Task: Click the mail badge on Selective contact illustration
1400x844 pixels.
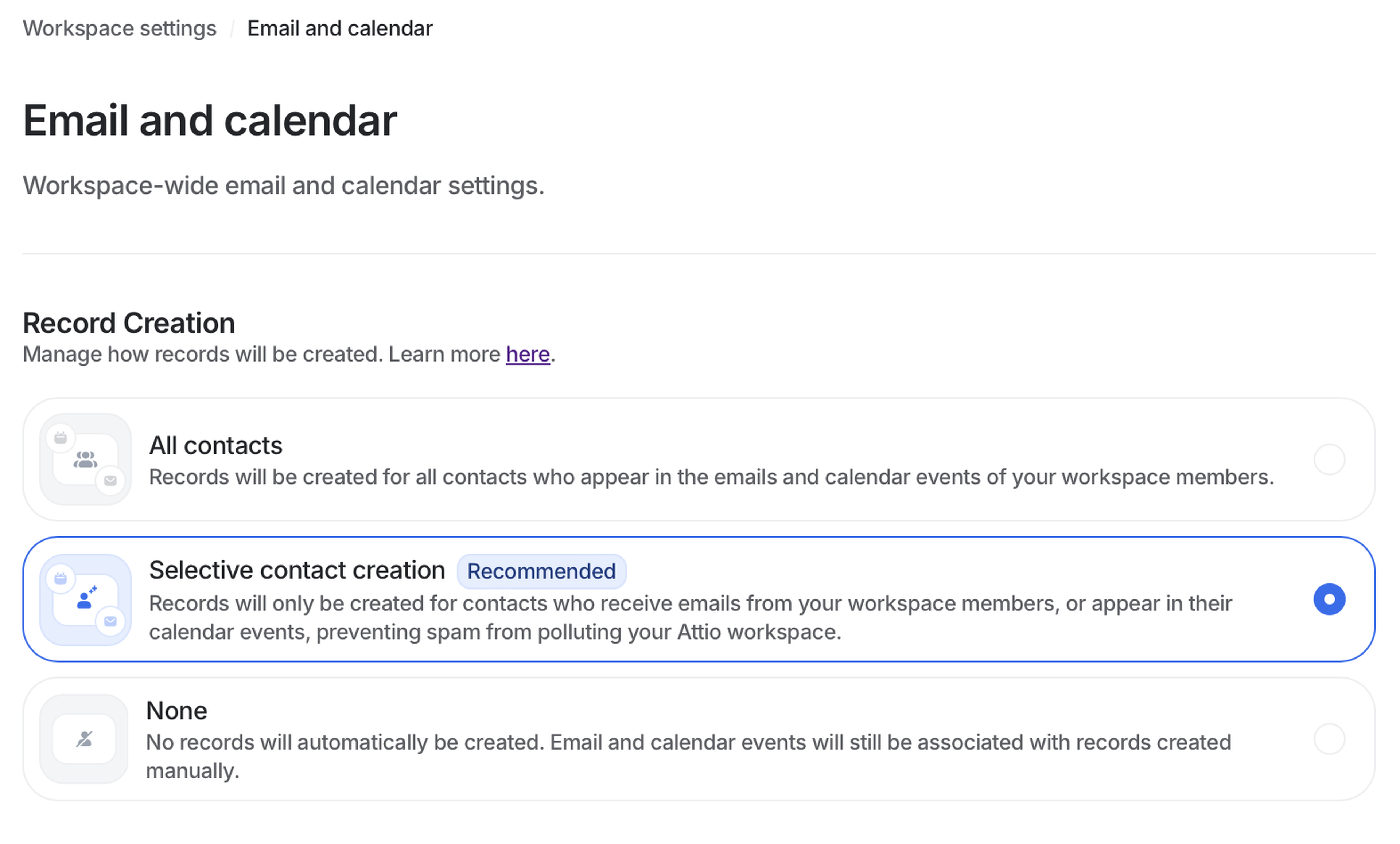Action: pyautogui.click(x=110, y=621)
